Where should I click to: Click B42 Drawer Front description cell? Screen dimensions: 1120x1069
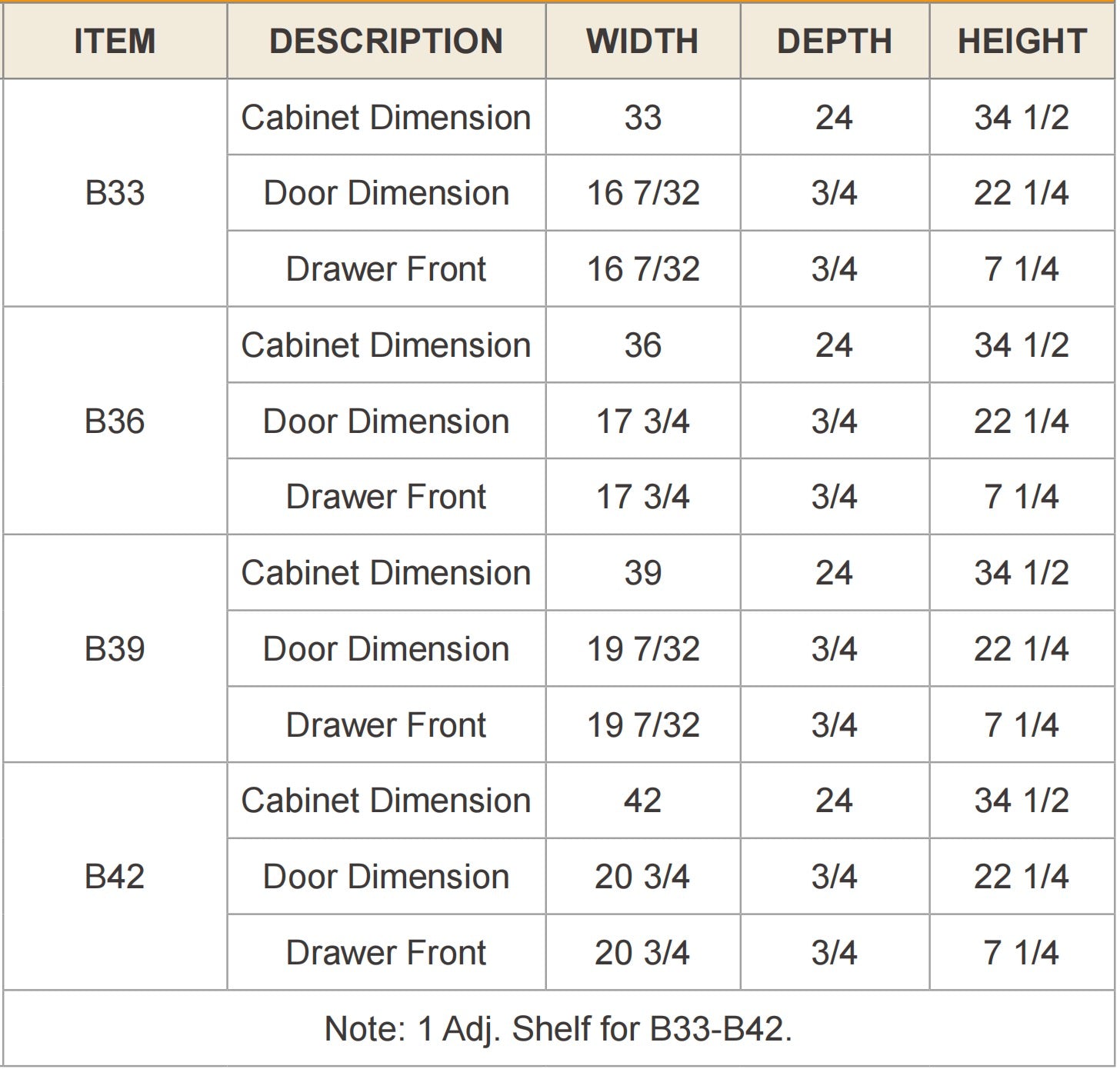click(386, 952)
